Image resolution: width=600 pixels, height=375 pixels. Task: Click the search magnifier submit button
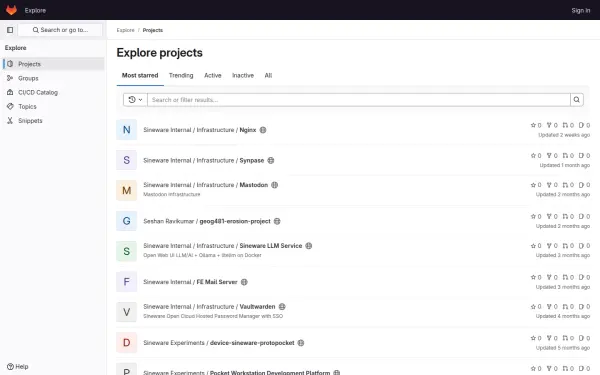(x=577, y=100)
